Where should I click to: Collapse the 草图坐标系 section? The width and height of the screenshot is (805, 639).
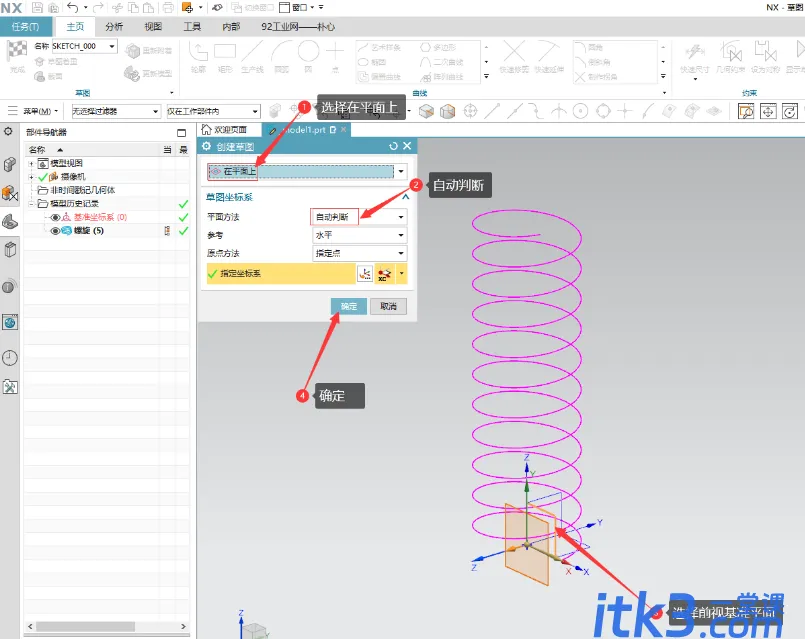click(406, 197)
